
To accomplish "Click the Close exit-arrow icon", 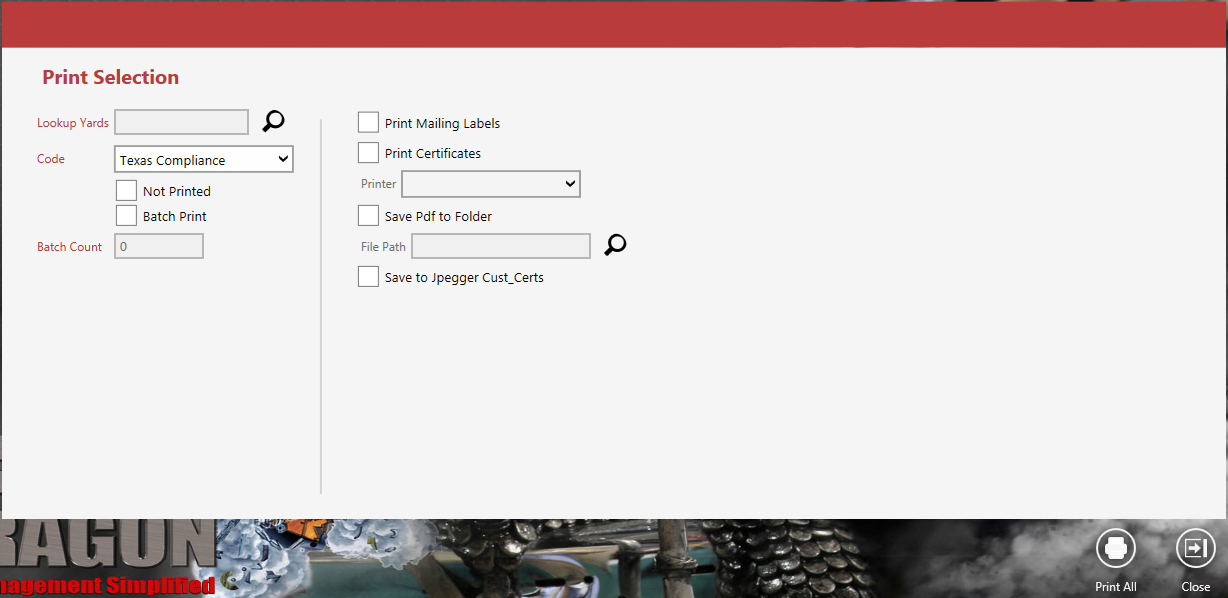I will tap(1196, 548).
